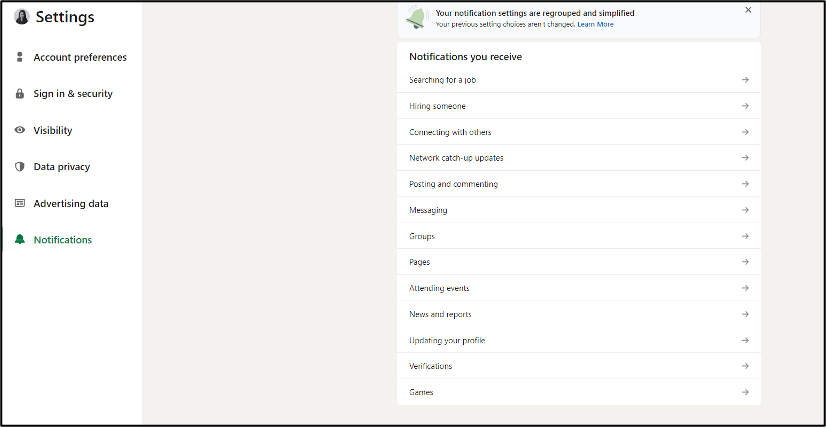Expand Searching for a job arrow
Image resolution: width=826 pixels, height=428 pixels.
745,80
